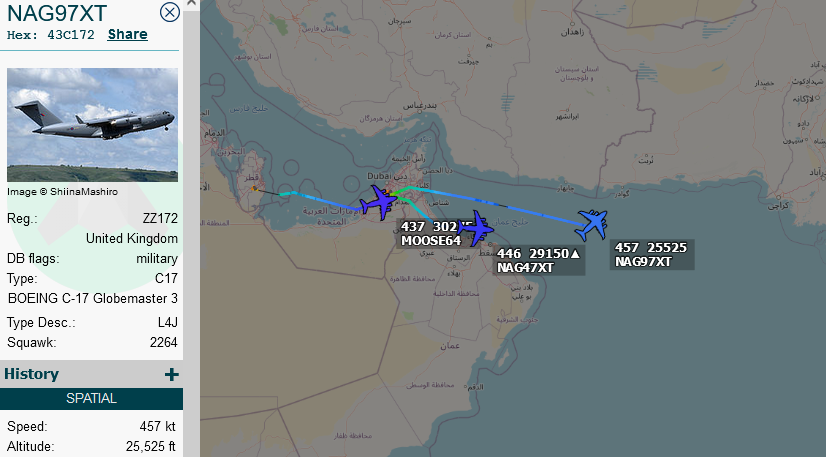Click the NAG47XT map label
Image resolution: width=826 pixels, height=457 pixels.
[540, 261]
